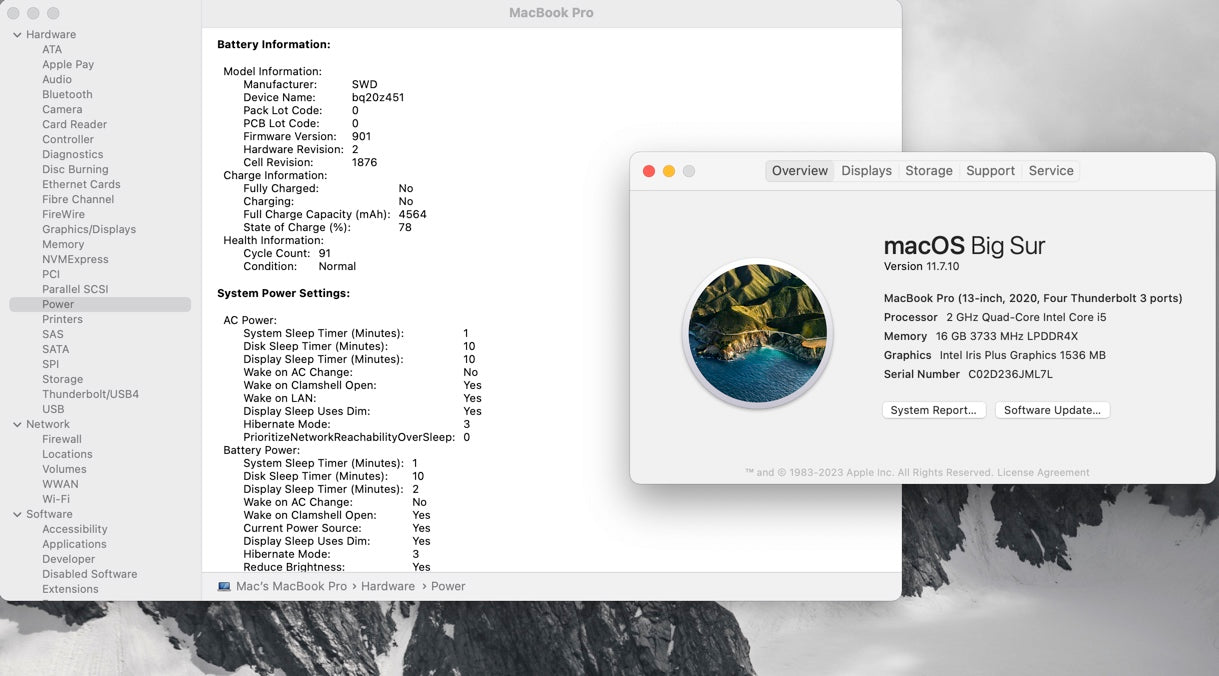1219x676 pixels.
Task: Click the macOS Big Sur logo image
Action: pos(758,333)
